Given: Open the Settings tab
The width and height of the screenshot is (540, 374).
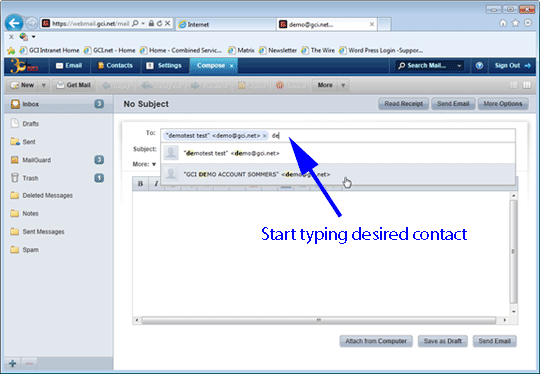Looking at the screenshot, I should pyautogui.click(x=164, y=65).
